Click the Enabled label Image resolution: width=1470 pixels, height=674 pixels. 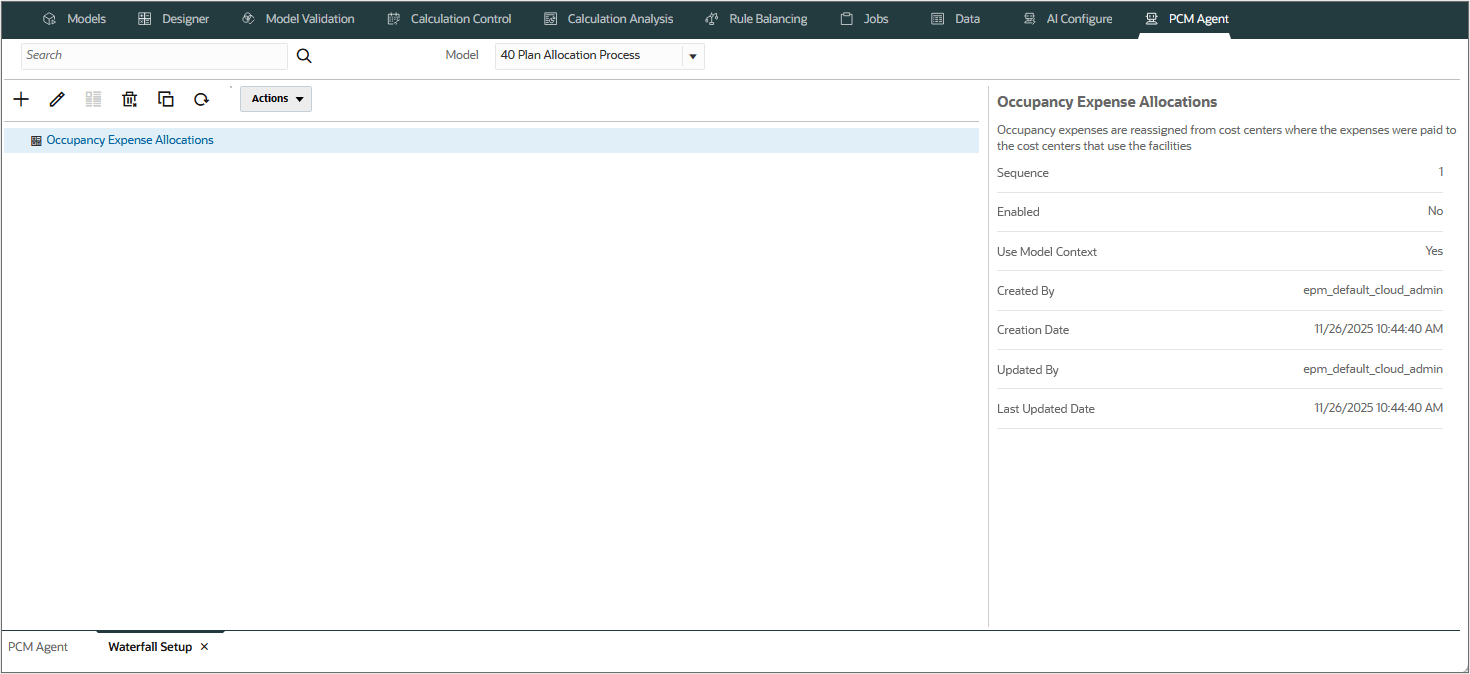coord(1018,212)
